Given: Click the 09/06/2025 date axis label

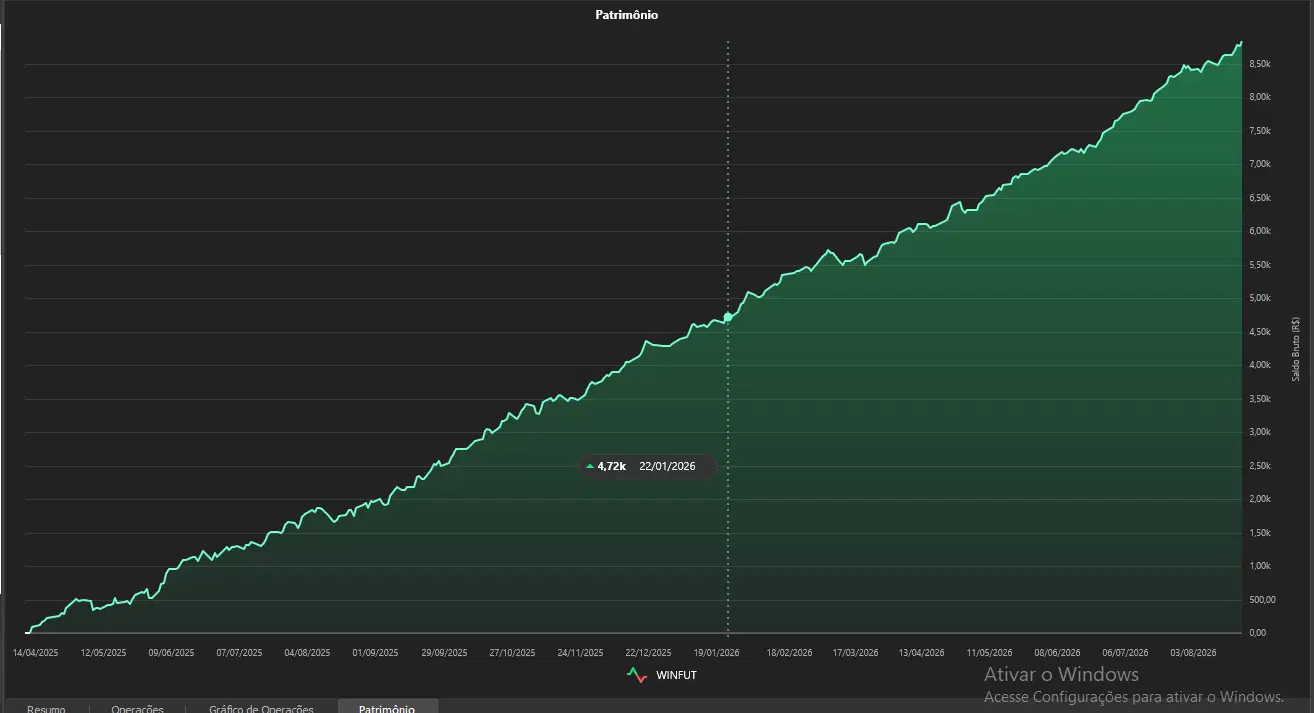Looking at the screenshot, I should click(x=171, y=652).
